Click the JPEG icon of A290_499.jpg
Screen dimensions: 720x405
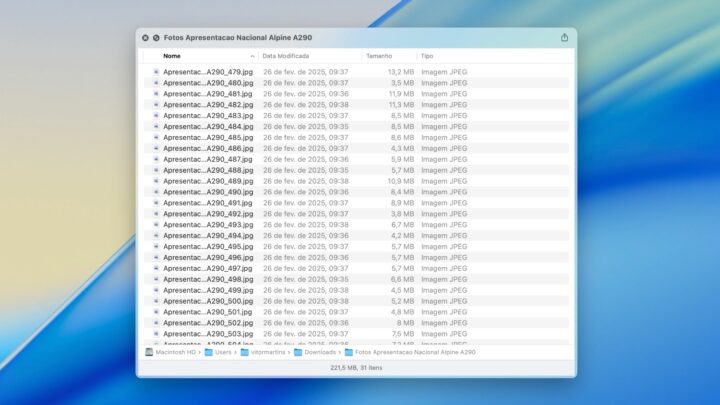[156, 290]
